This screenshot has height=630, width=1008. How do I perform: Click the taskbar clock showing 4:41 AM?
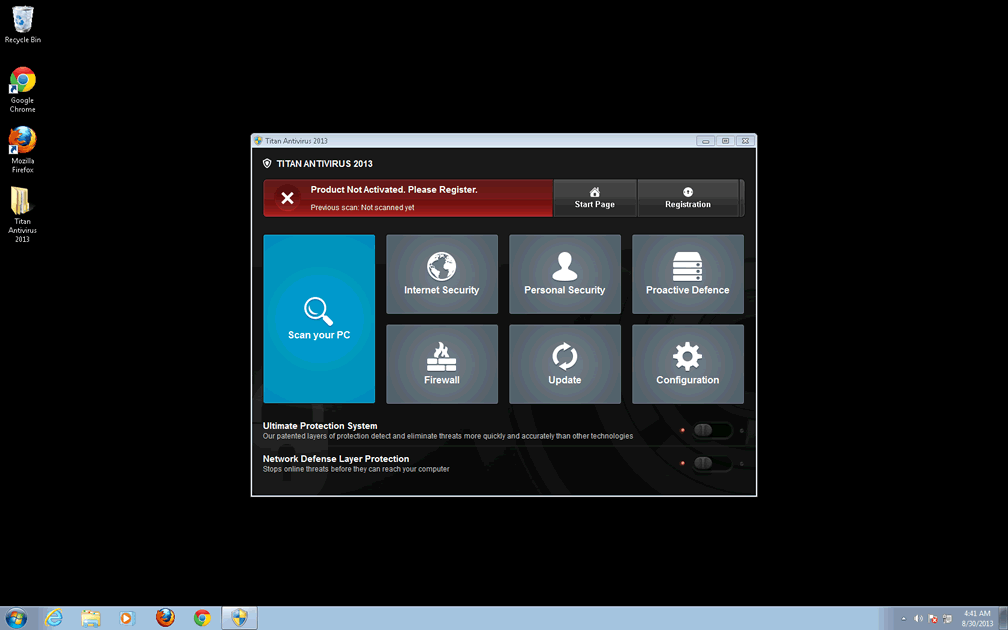coord(977,618)
